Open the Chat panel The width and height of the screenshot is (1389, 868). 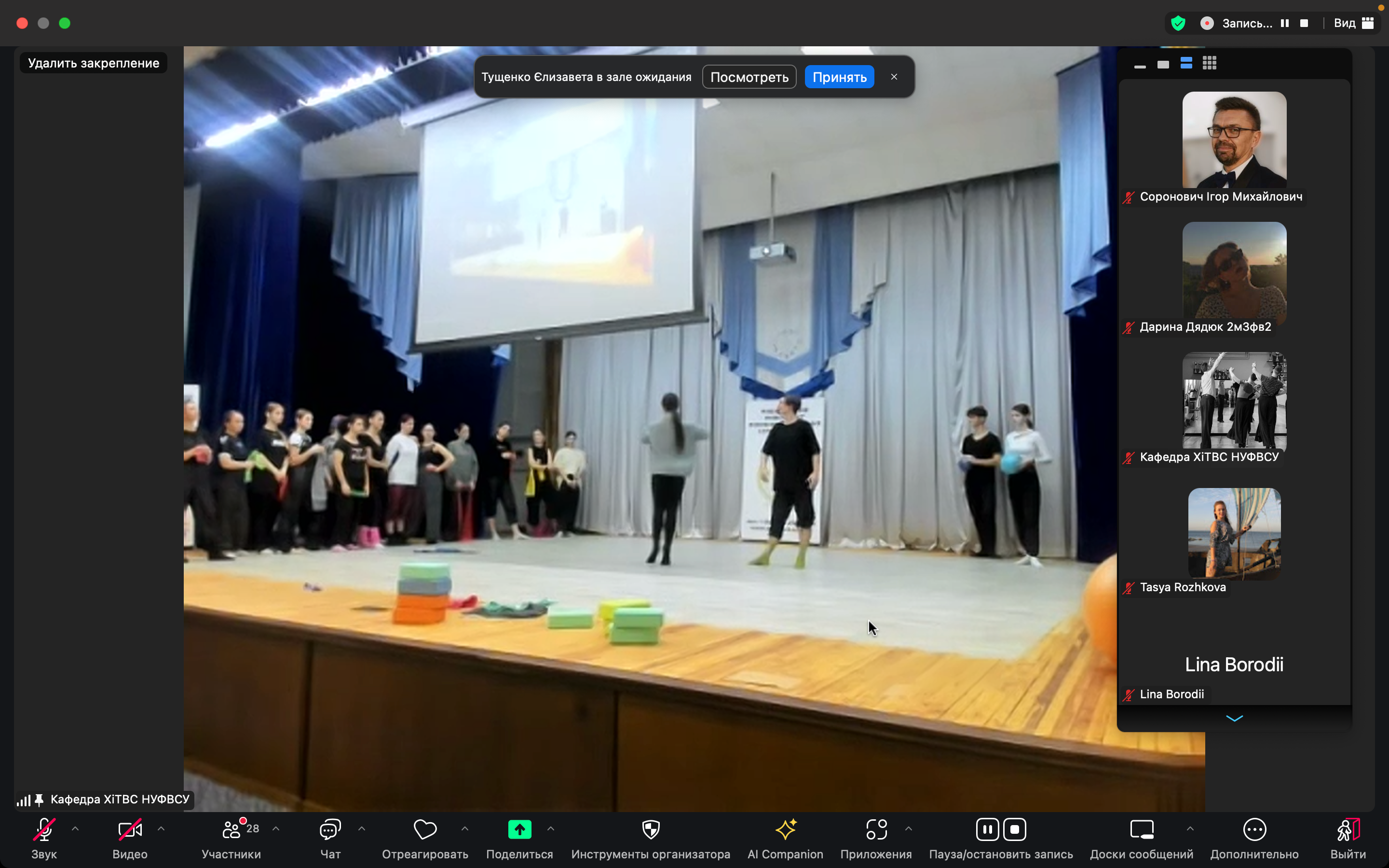(330, 829)
